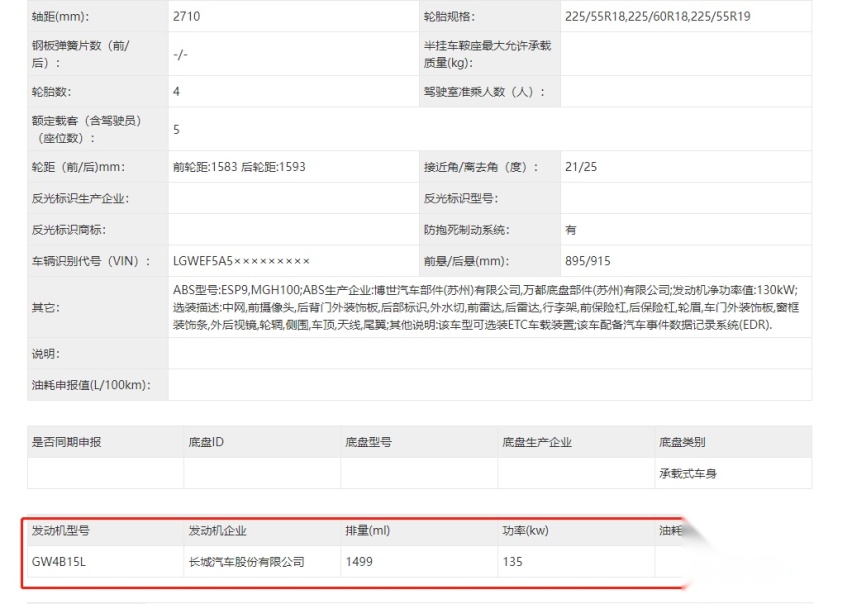Click the 防抱死制动系统 label

click(x=466, y=230)
